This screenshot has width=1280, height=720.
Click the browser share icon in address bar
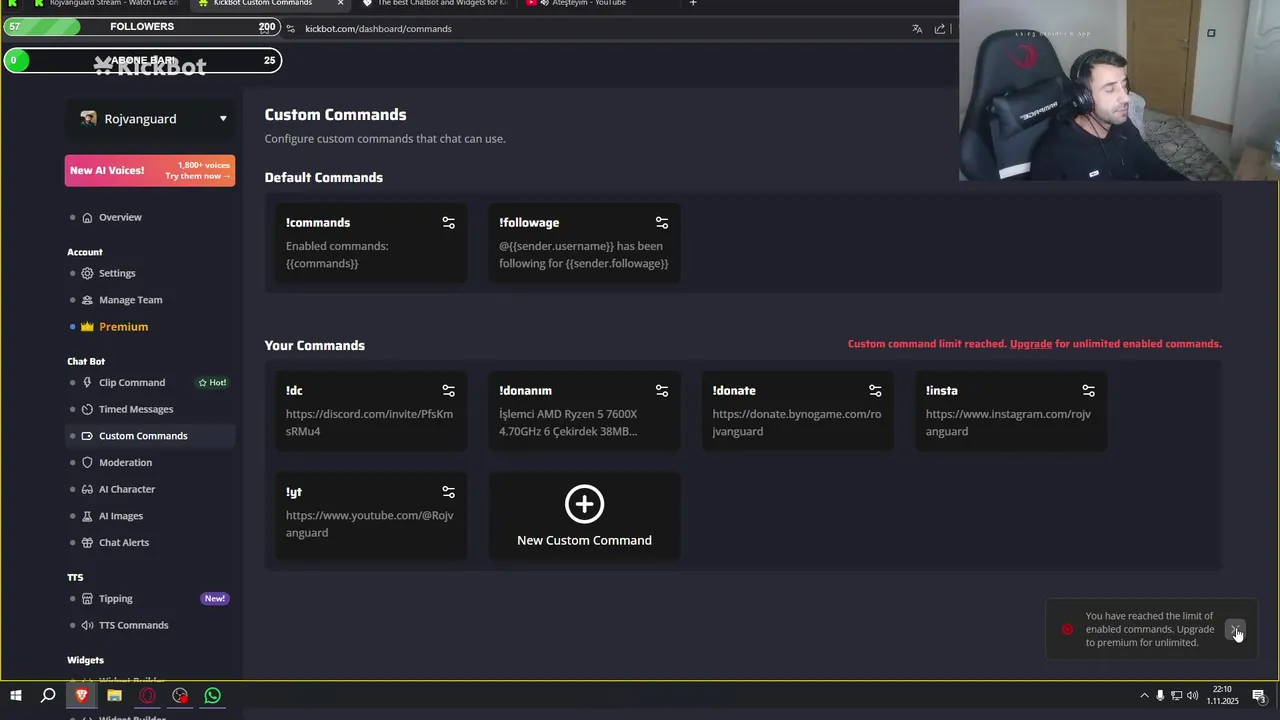click(x=940, y=29)
